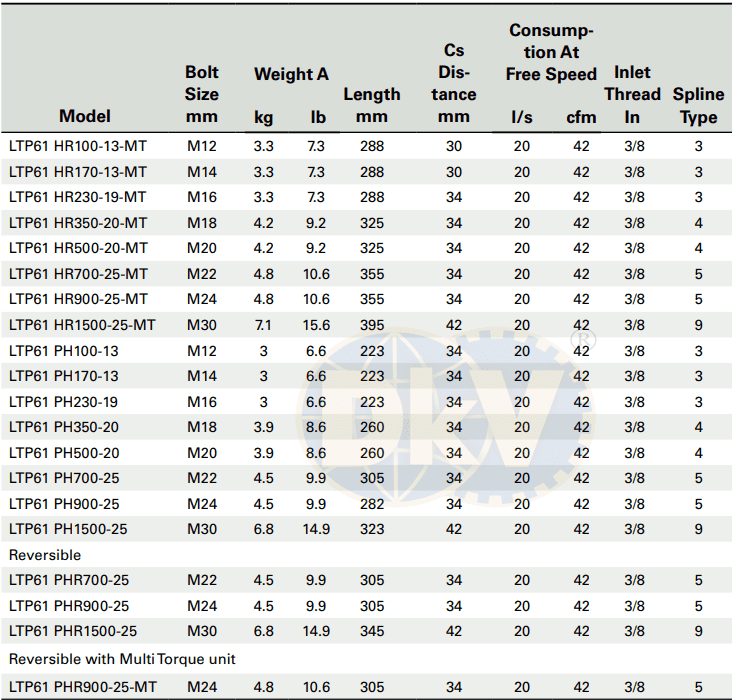Select the Length mm column header

pos(372,105)
